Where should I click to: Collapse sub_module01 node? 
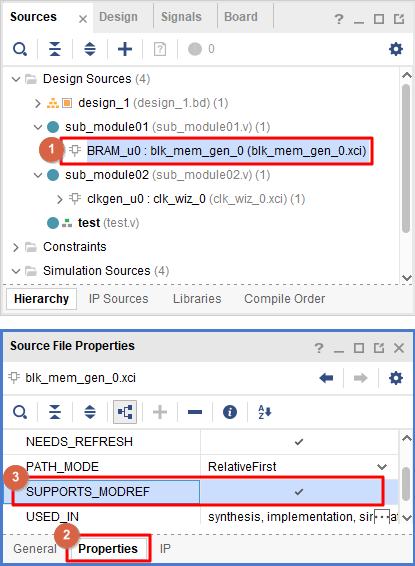(38, 127)
